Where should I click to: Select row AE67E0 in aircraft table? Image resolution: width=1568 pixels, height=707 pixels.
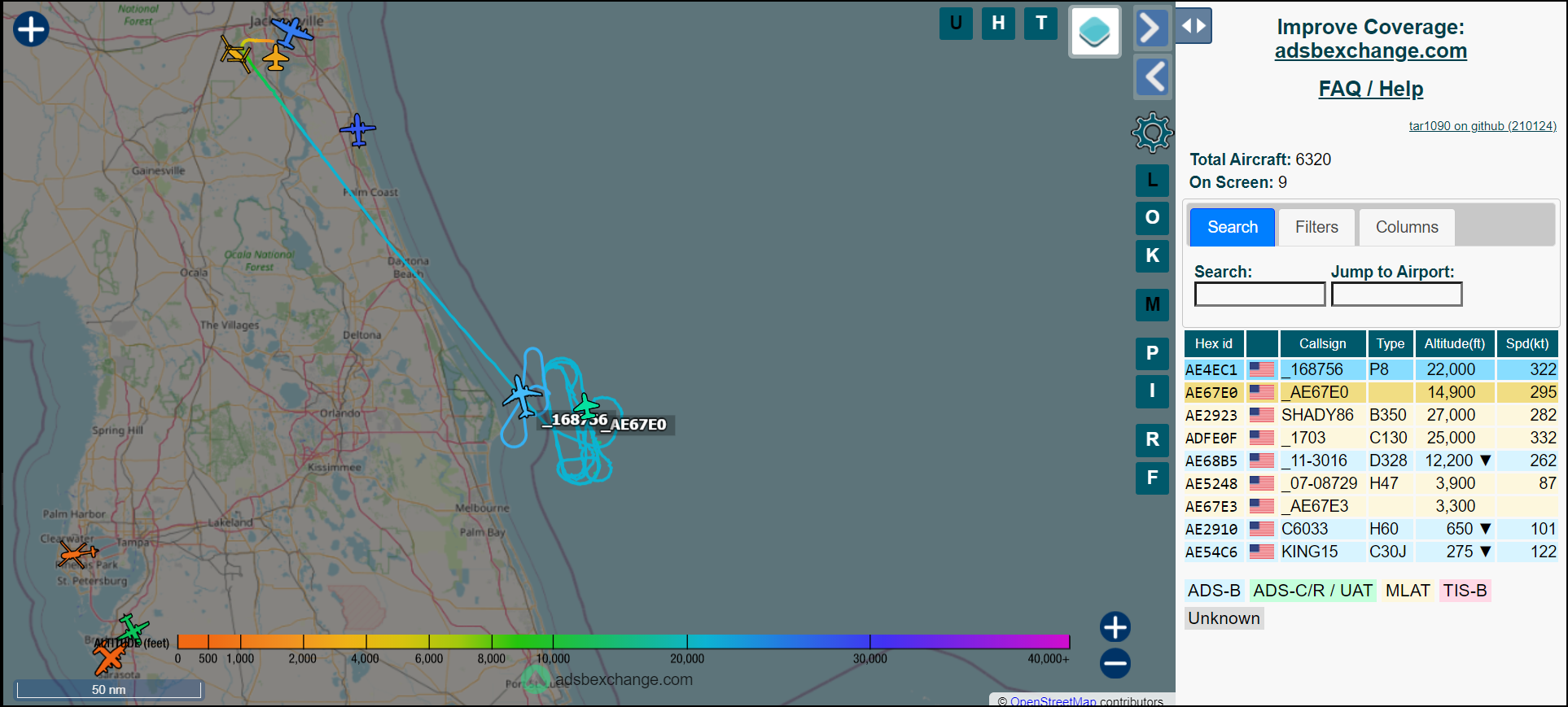pos(1371,392)
